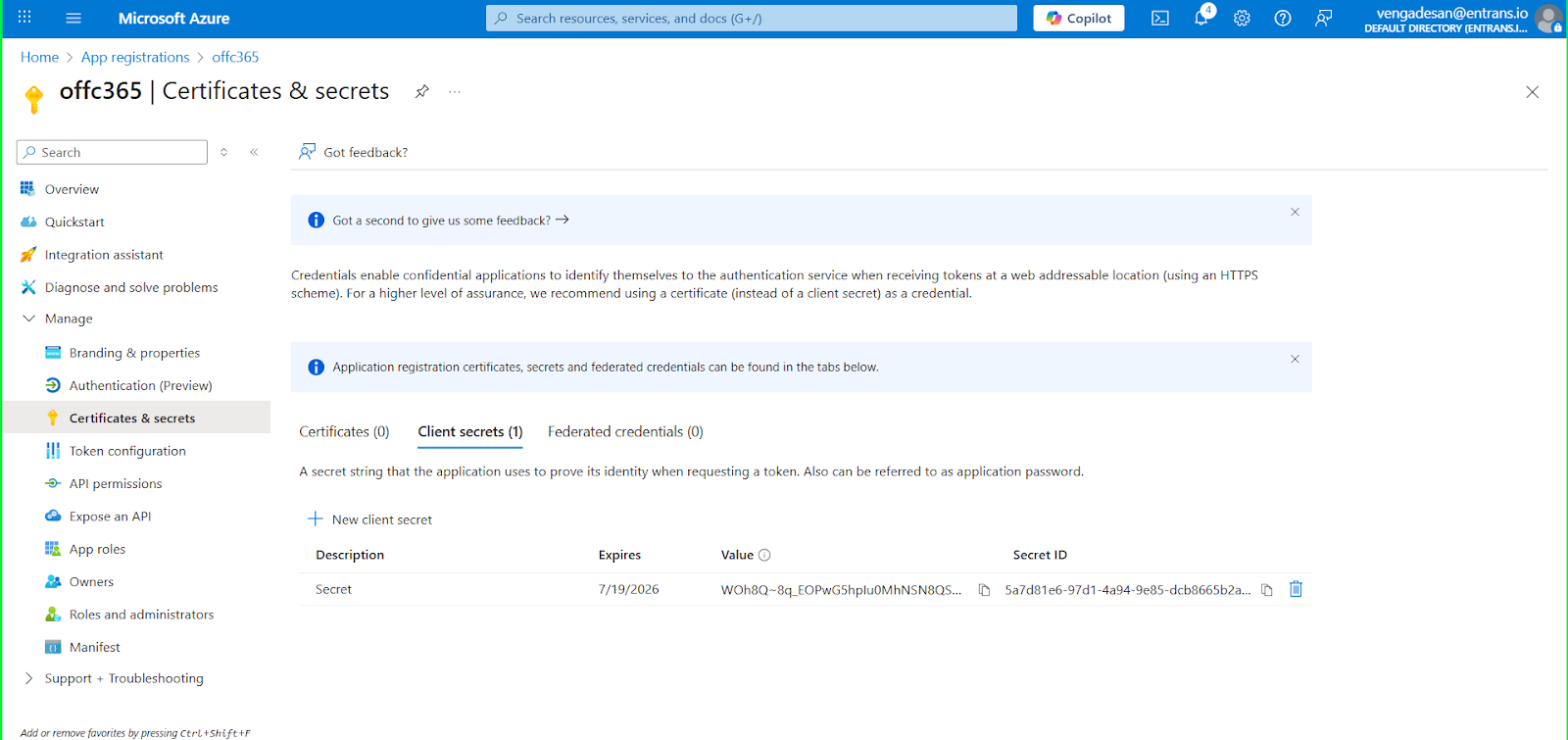Open the notifications bell
The height and width of the screenshot is (740, 1568).
(1201, 18)
